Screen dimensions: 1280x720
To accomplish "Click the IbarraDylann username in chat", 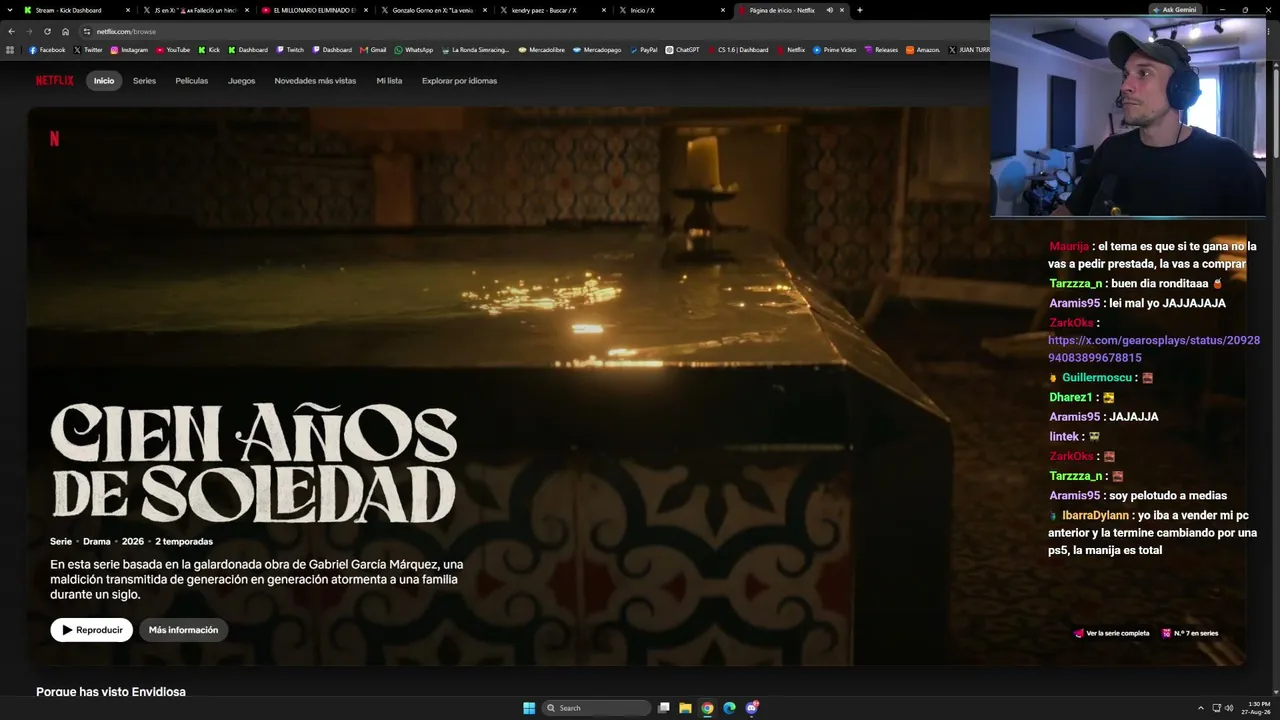I will [1097, 516].
